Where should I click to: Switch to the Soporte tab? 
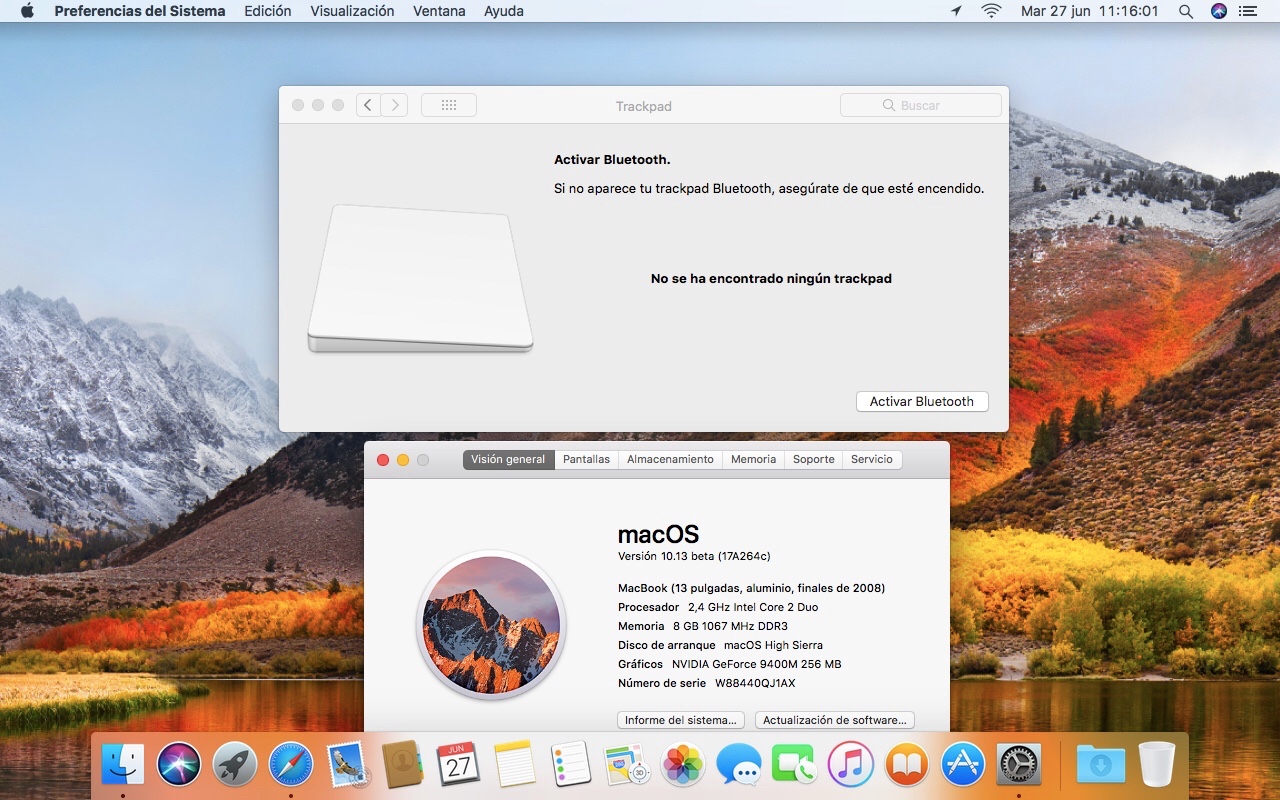point(814,459)
